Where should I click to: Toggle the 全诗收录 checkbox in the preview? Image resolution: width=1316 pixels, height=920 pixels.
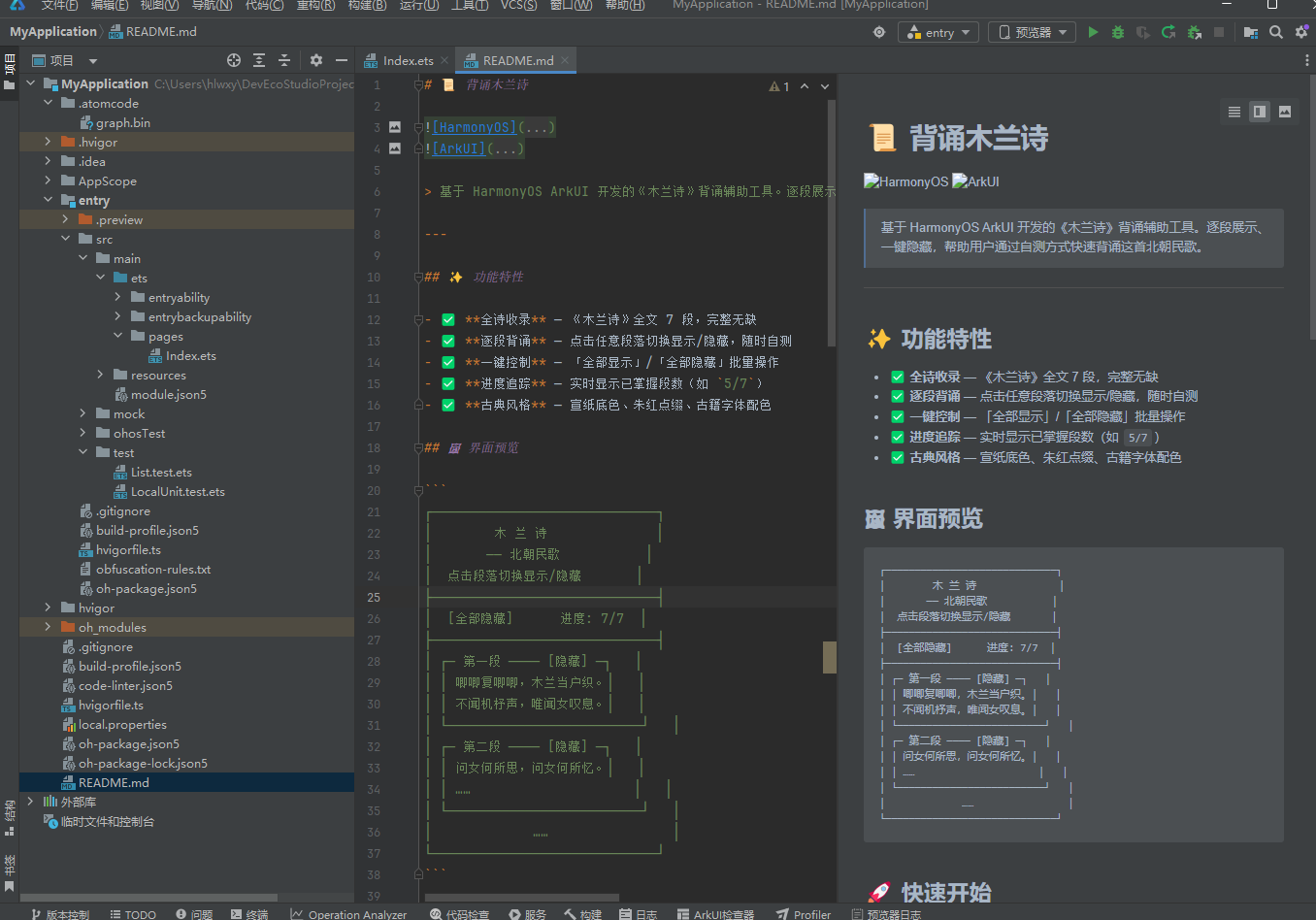click(x=898, y=377)
